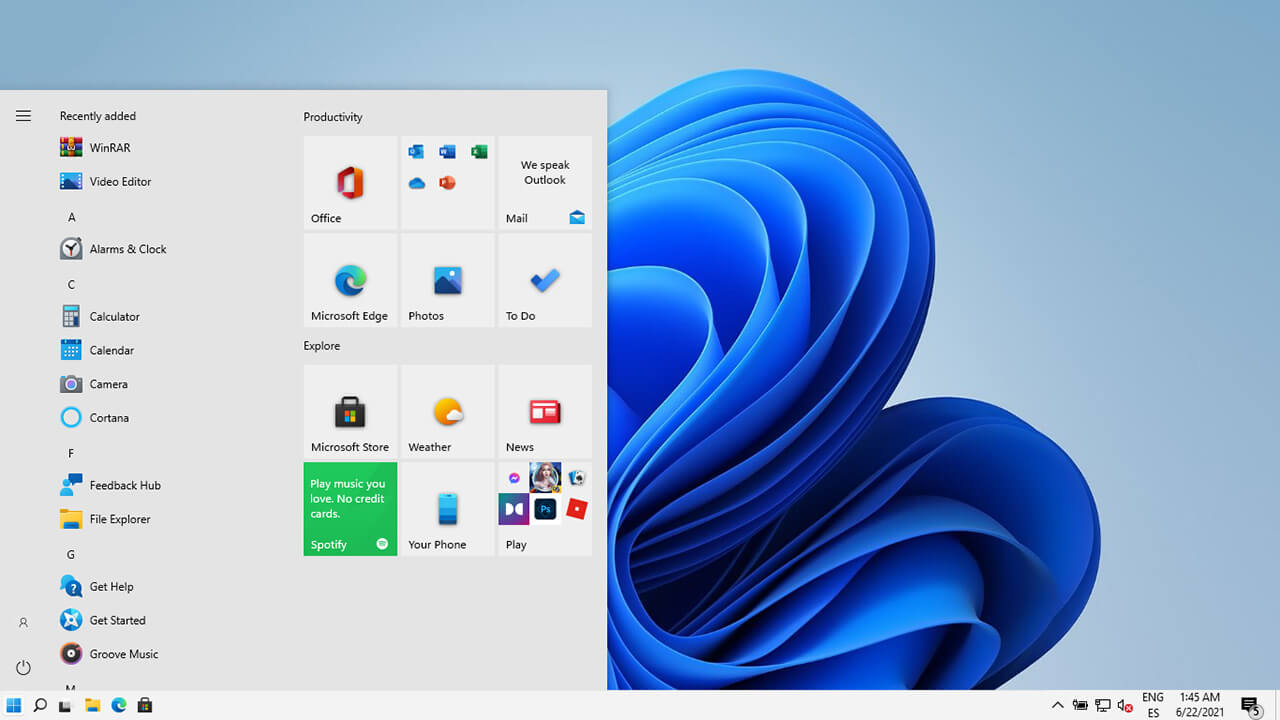The width and height of the screenshot is (1280, 720).
Task: Open the To Do tile
Action: point(545,280)
